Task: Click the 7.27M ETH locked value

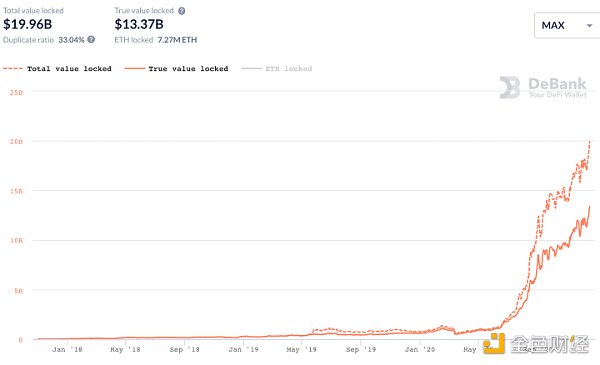Action: [177, 40]
